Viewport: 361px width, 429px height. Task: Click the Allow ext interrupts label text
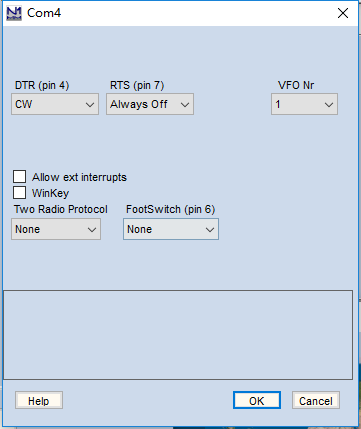coord(79,177)
